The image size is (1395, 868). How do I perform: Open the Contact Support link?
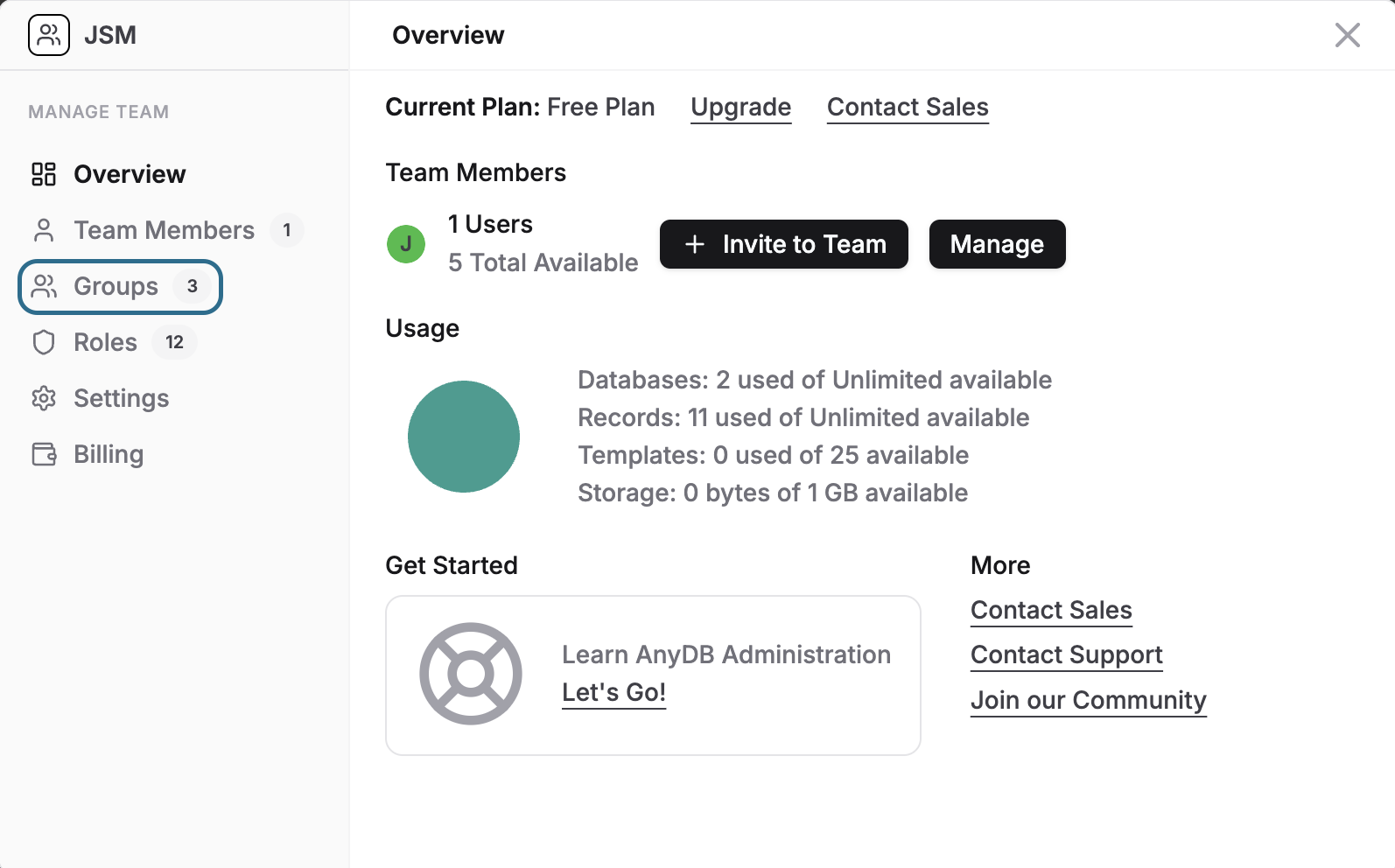[1067, 654]
